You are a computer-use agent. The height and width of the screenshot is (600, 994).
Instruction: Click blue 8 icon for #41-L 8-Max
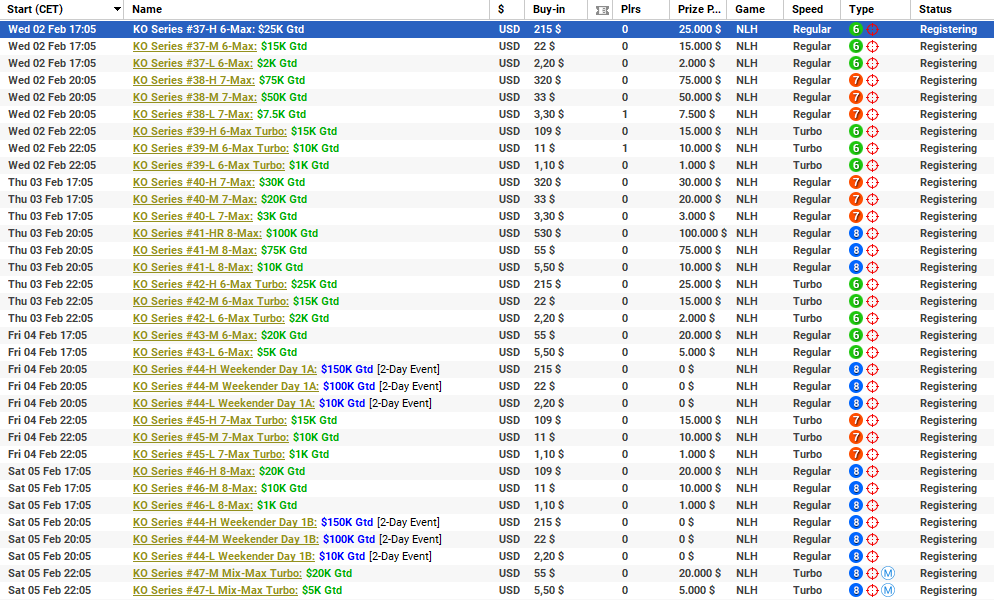pos(856,267)
